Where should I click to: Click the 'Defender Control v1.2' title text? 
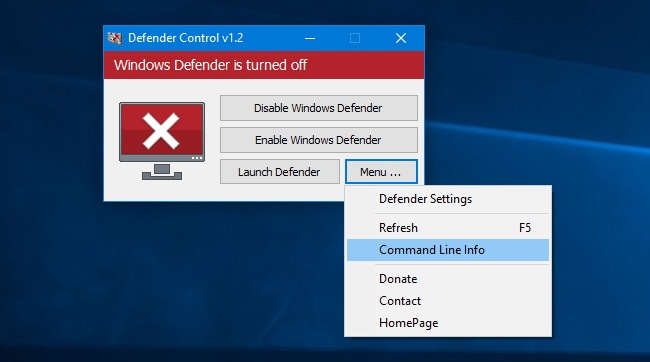point(186,38)
